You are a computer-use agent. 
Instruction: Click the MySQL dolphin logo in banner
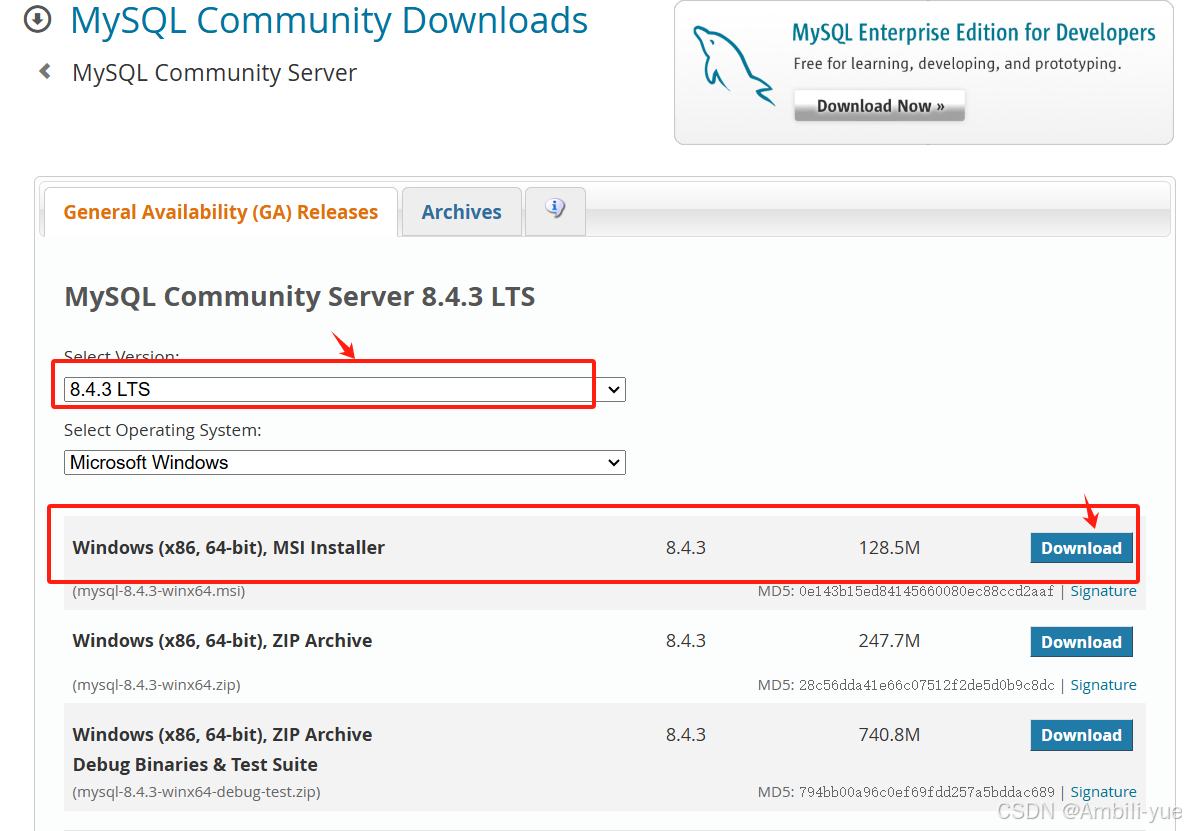coord(733,65)
